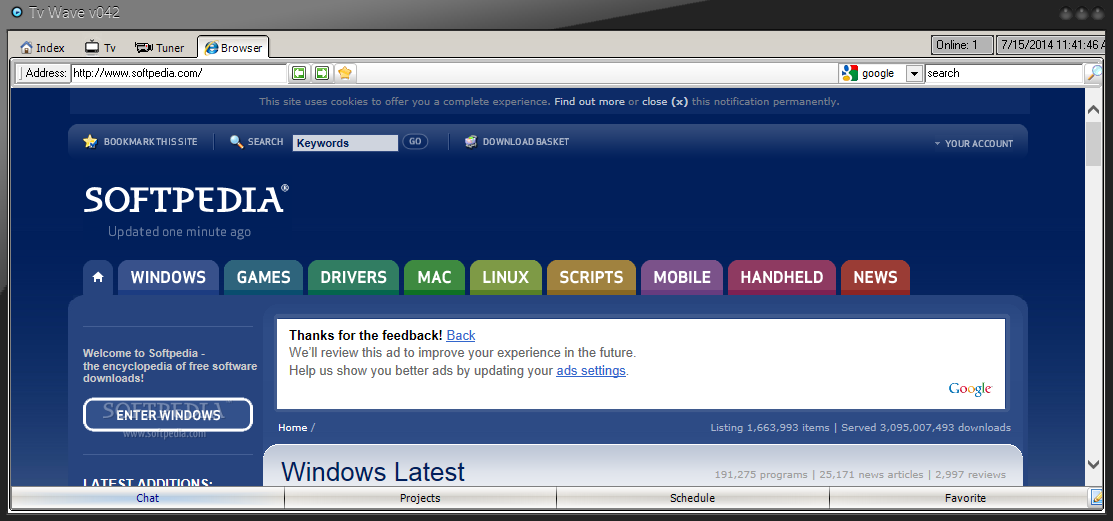Select the Browser tab
Image resolution: width=1113 pixels, height=521 pixels.
tap(234, 48)
